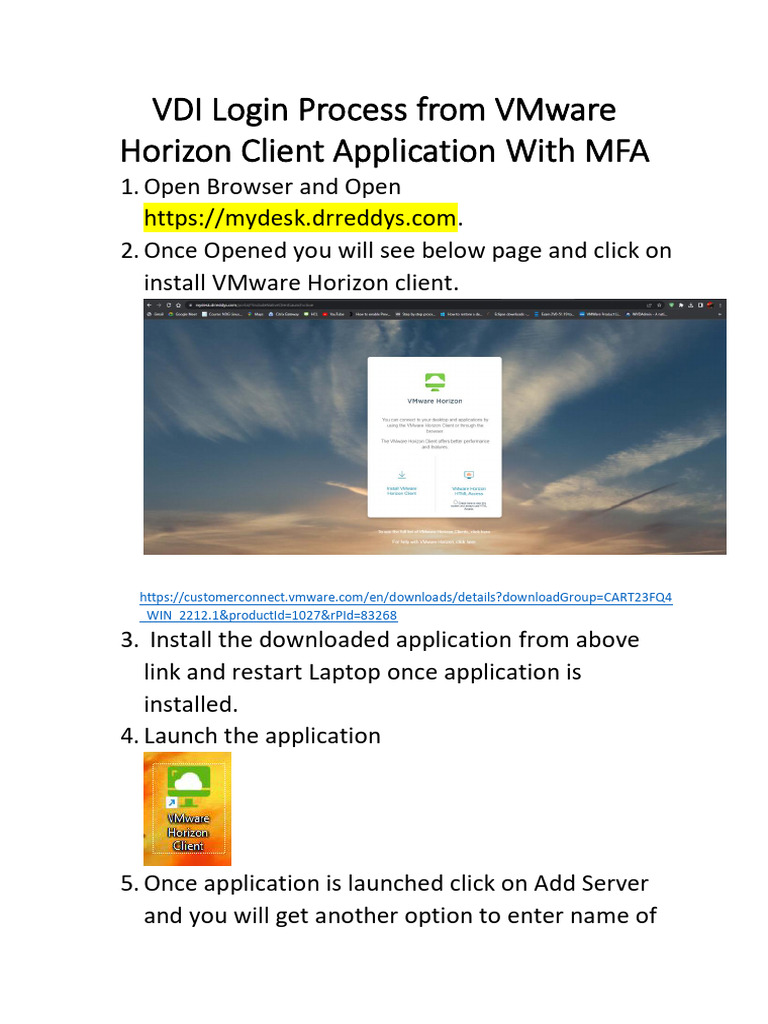The image size is (768, 1024).
Task: Click the text 'Open Browser and Open'
Action: click(272, 187)
